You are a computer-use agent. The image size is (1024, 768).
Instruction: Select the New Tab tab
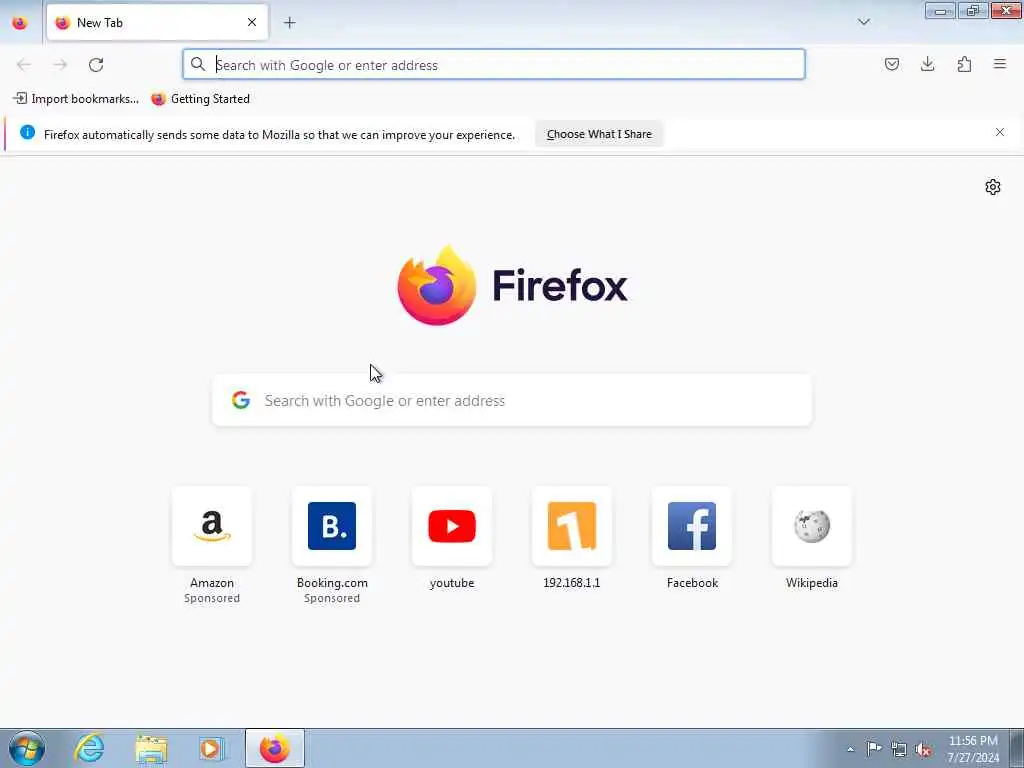coord(157,23)
